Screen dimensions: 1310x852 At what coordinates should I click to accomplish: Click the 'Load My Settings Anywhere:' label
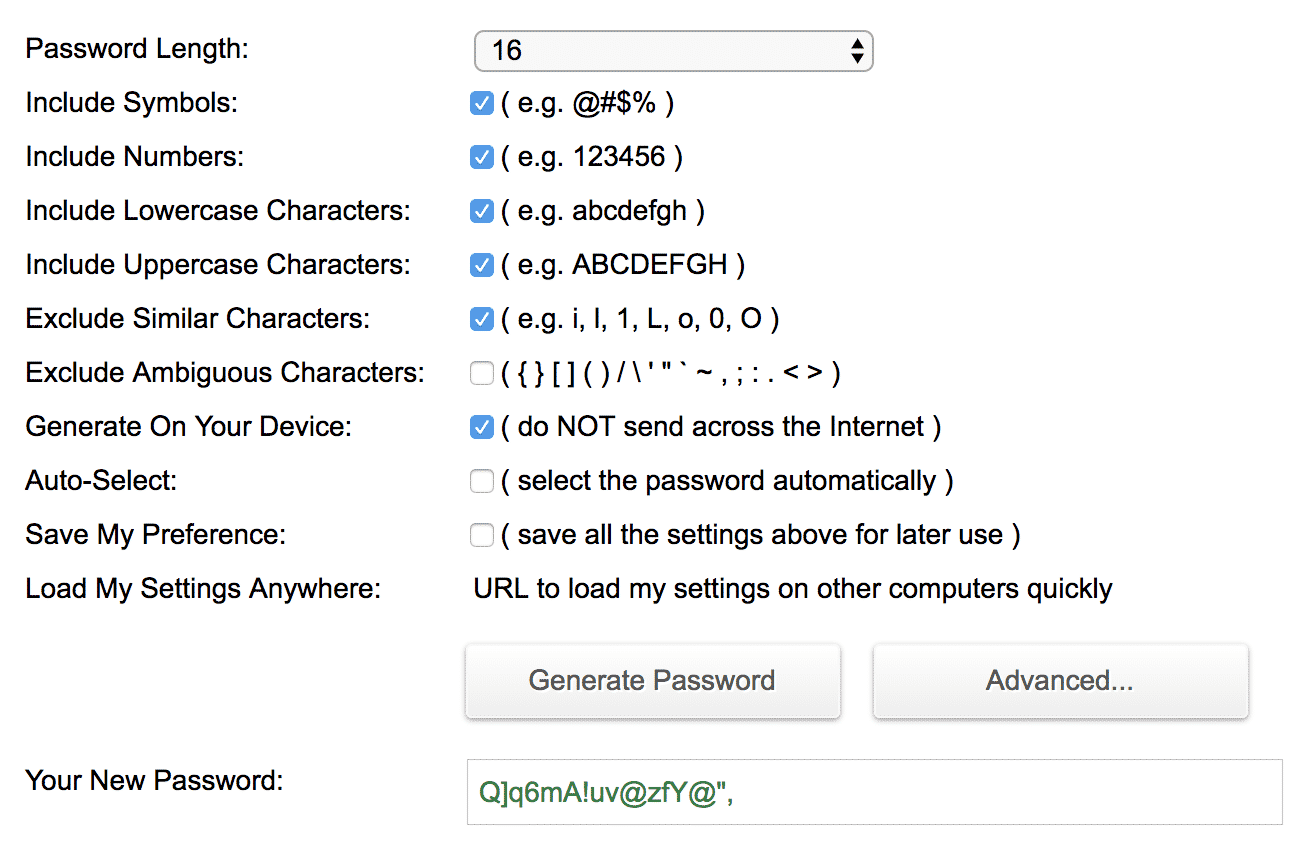pyautogui.click(x=203, y=588)
